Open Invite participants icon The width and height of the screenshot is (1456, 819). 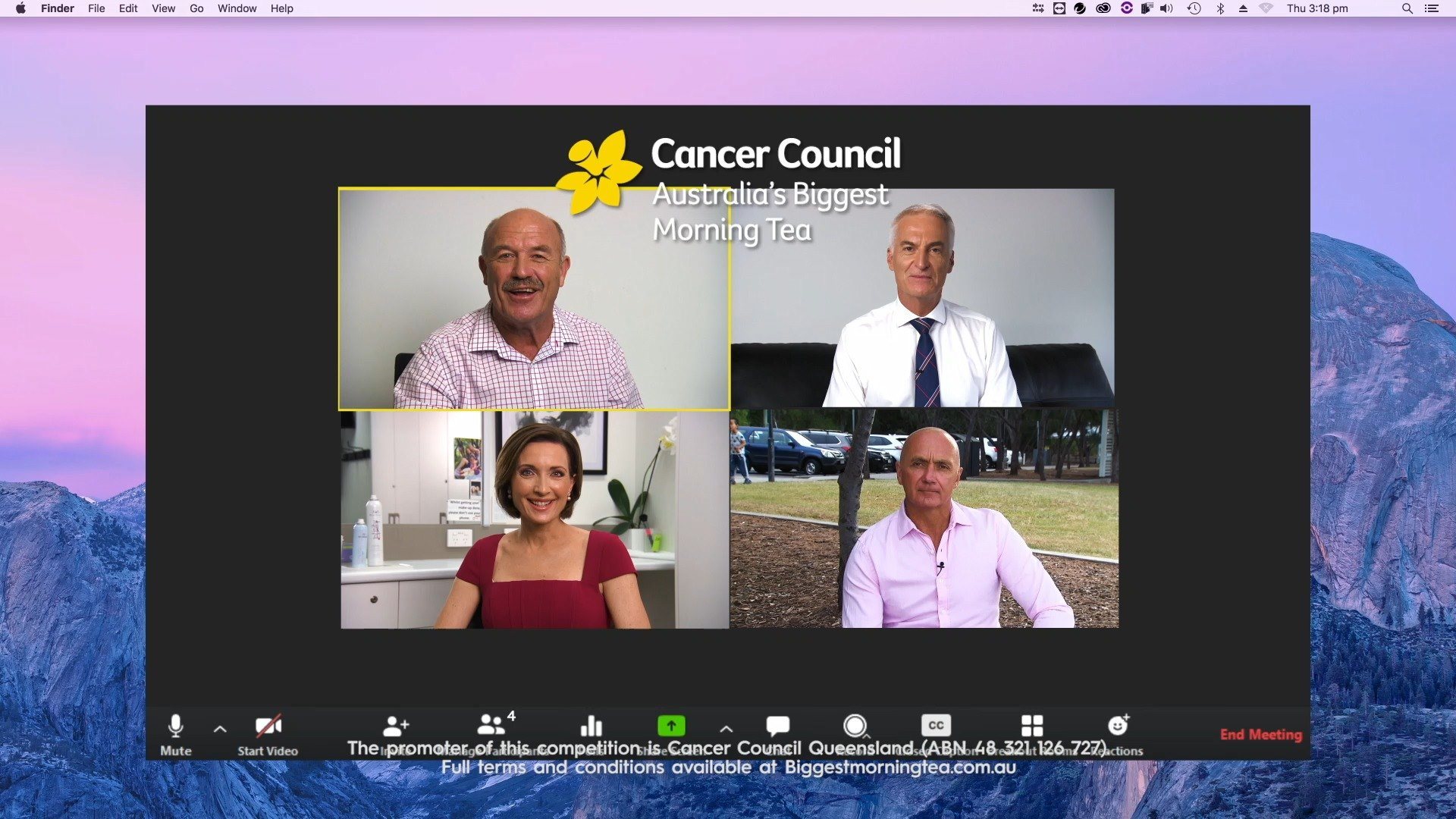[x=396, y=726]
